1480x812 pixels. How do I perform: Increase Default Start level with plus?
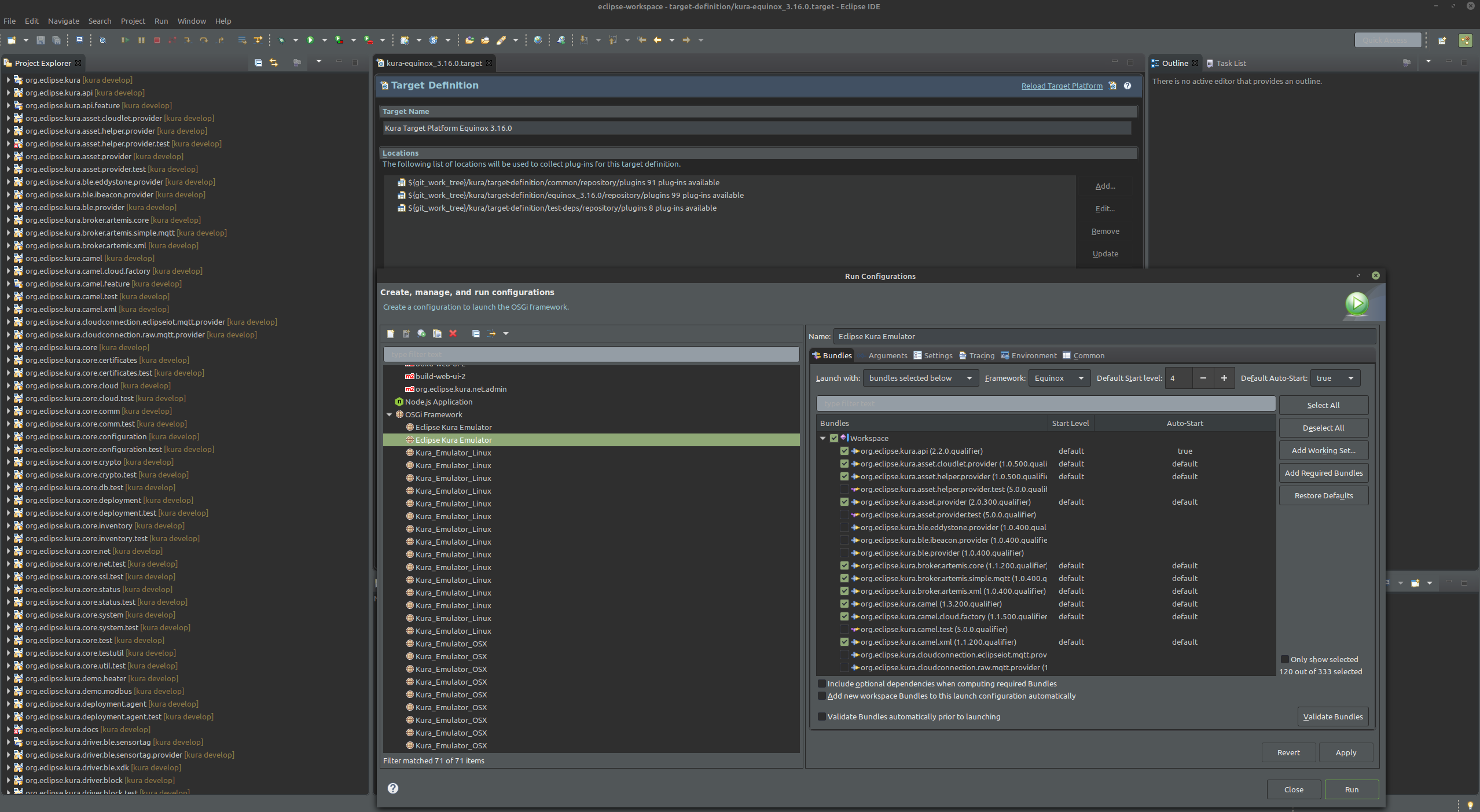pos(1224,378)
